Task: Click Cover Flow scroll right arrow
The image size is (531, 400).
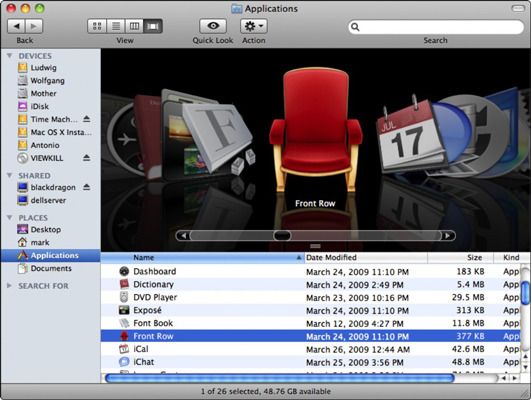Action: tap(448, 235)
